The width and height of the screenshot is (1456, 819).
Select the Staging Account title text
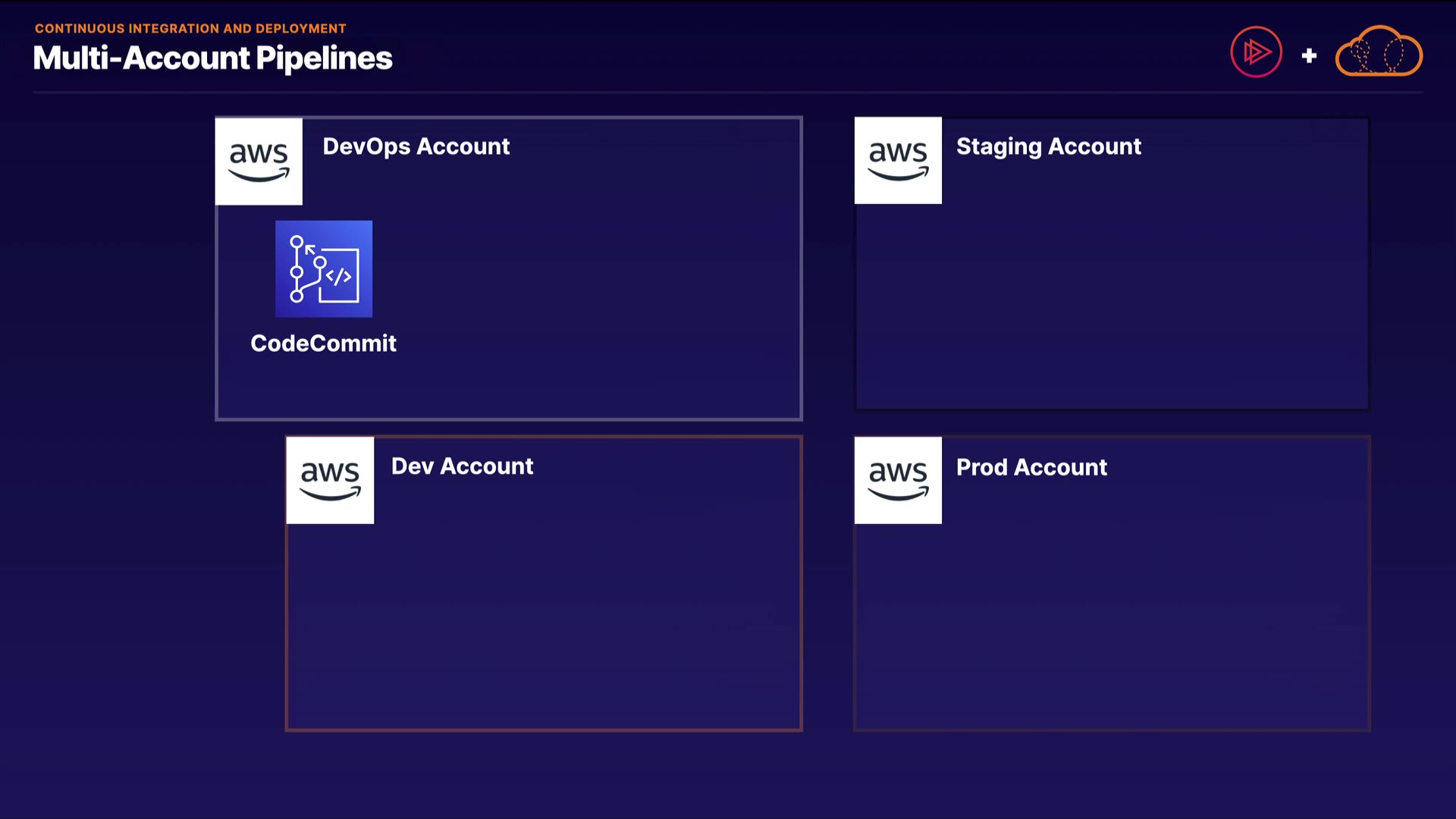(1048, 146)
